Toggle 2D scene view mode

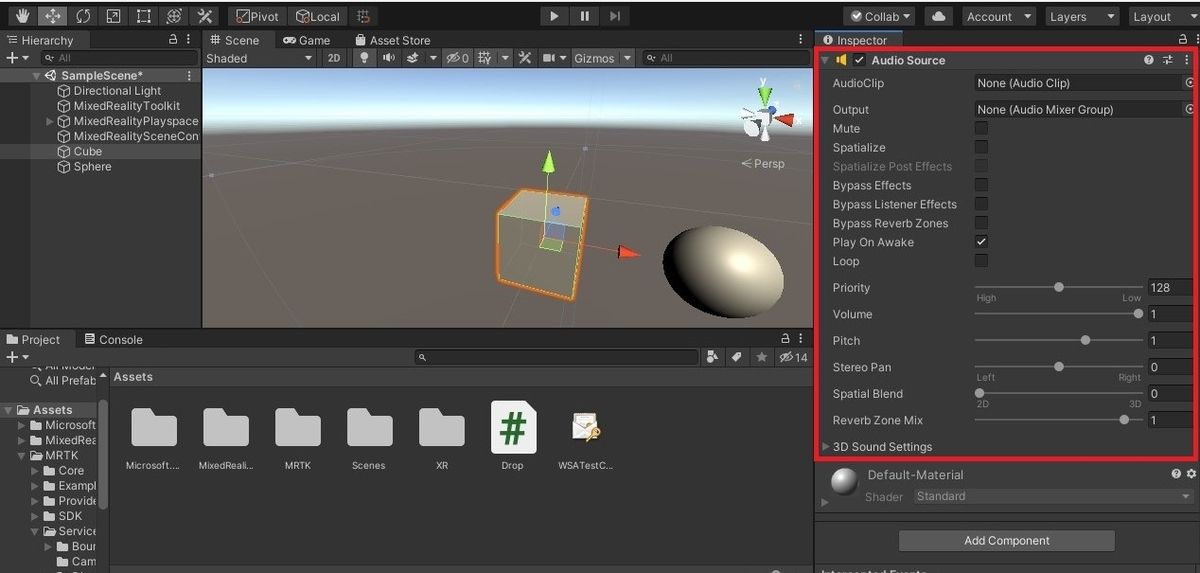[335, 58]
